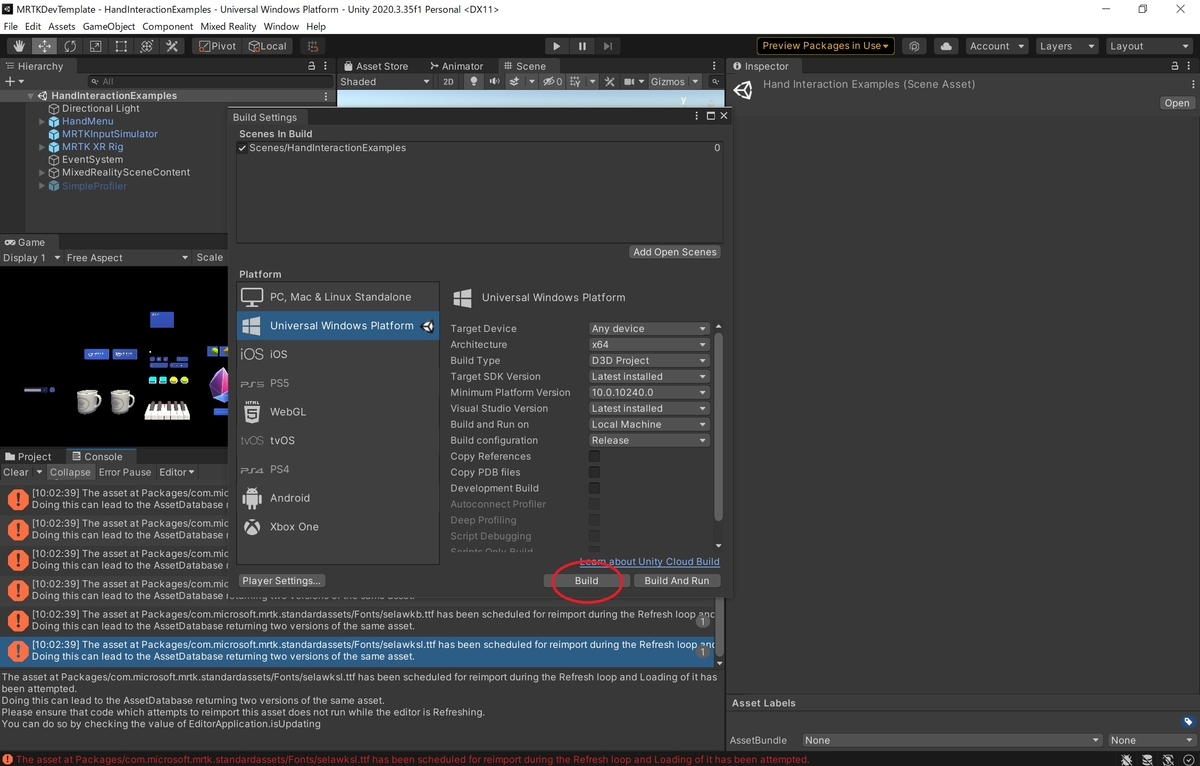Open the Assets menu
Image resolution: width=1200 pixels, height=766 pixels.
click(x=61, y=26)
